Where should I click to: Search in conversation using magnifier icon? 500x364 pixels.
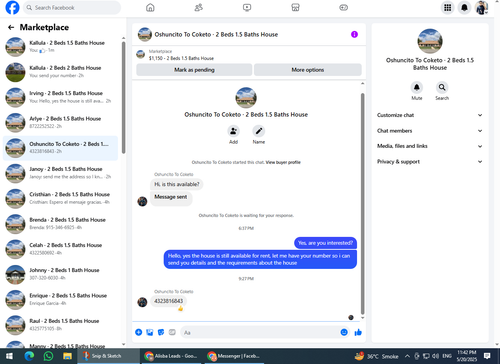tap(442, 87)
